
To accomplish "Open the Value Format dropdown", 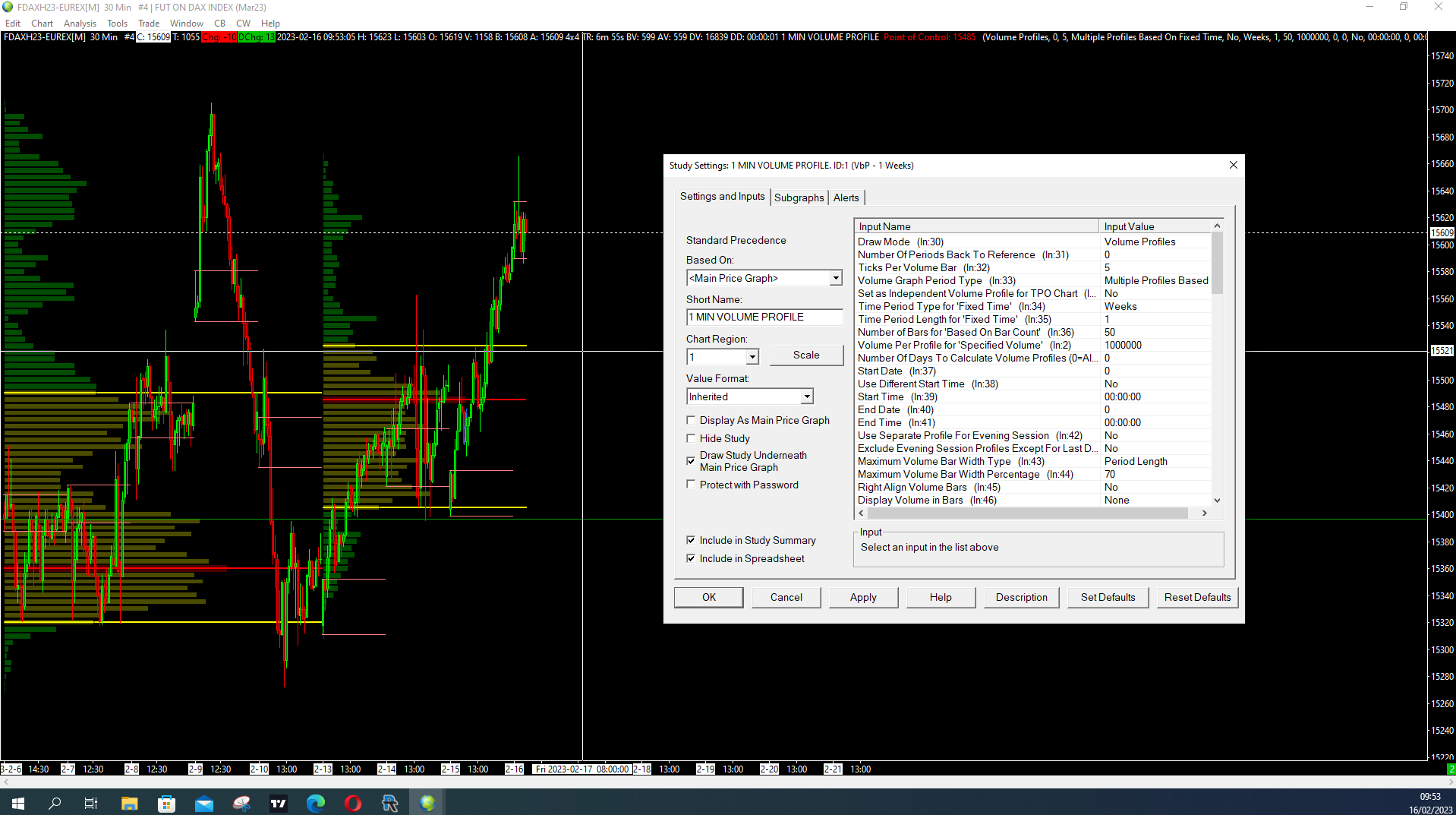I will click(x=806, y=396).
